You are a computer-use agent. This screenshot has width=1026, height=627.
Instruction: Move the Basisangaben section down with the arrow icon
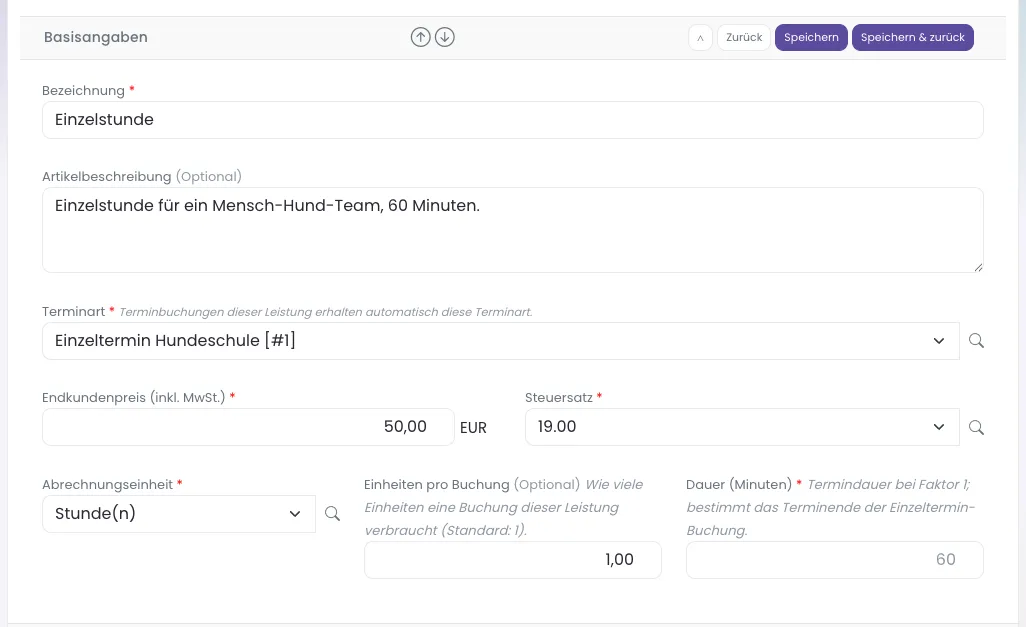445,37
